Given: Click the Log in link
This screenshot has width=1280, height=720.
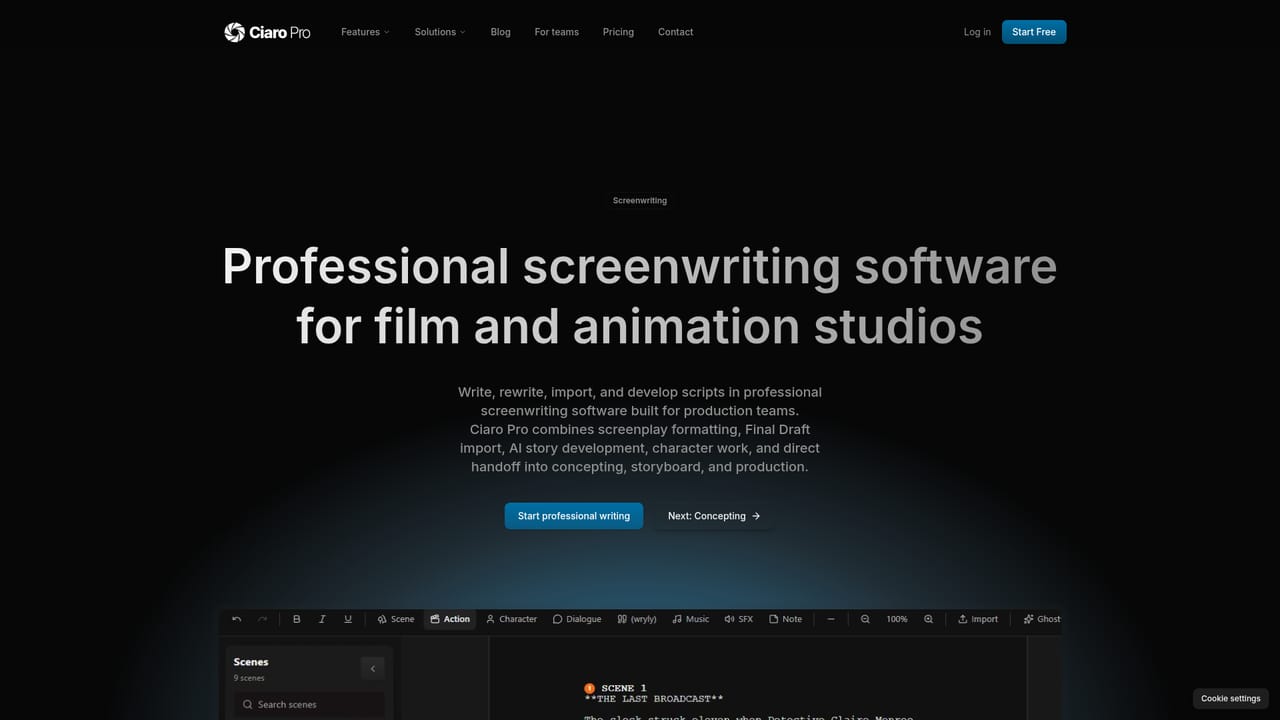Looking at the screenshot, I should (x=977, y=32).
